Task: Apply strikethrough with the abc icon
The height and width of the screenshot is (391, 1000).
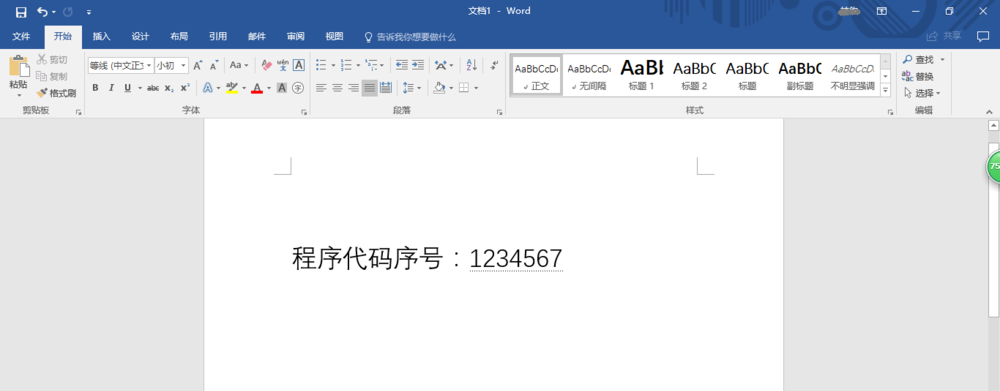Action: coord(153,87)
